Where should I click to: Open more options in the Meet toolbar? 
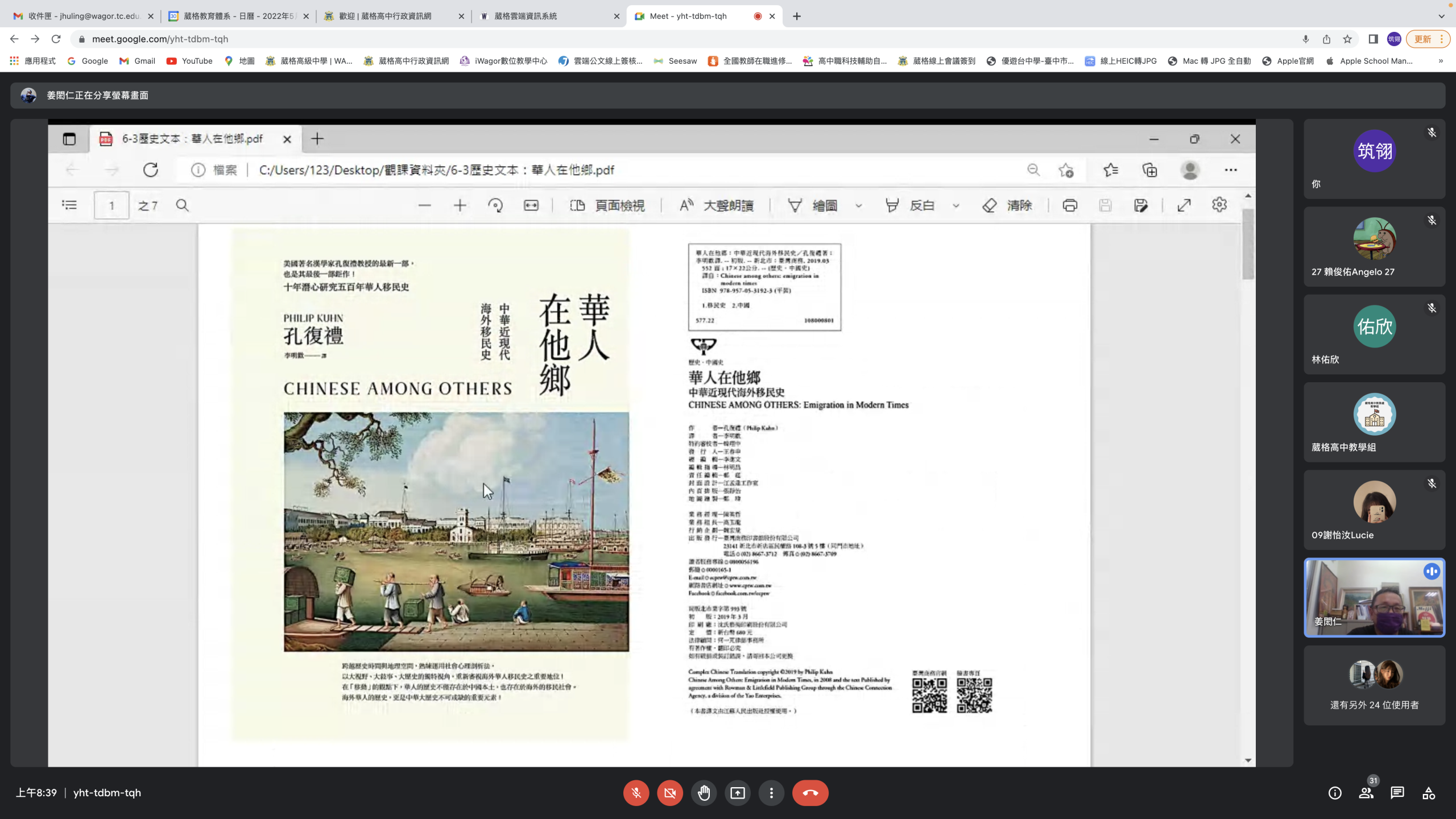(771, 793)
